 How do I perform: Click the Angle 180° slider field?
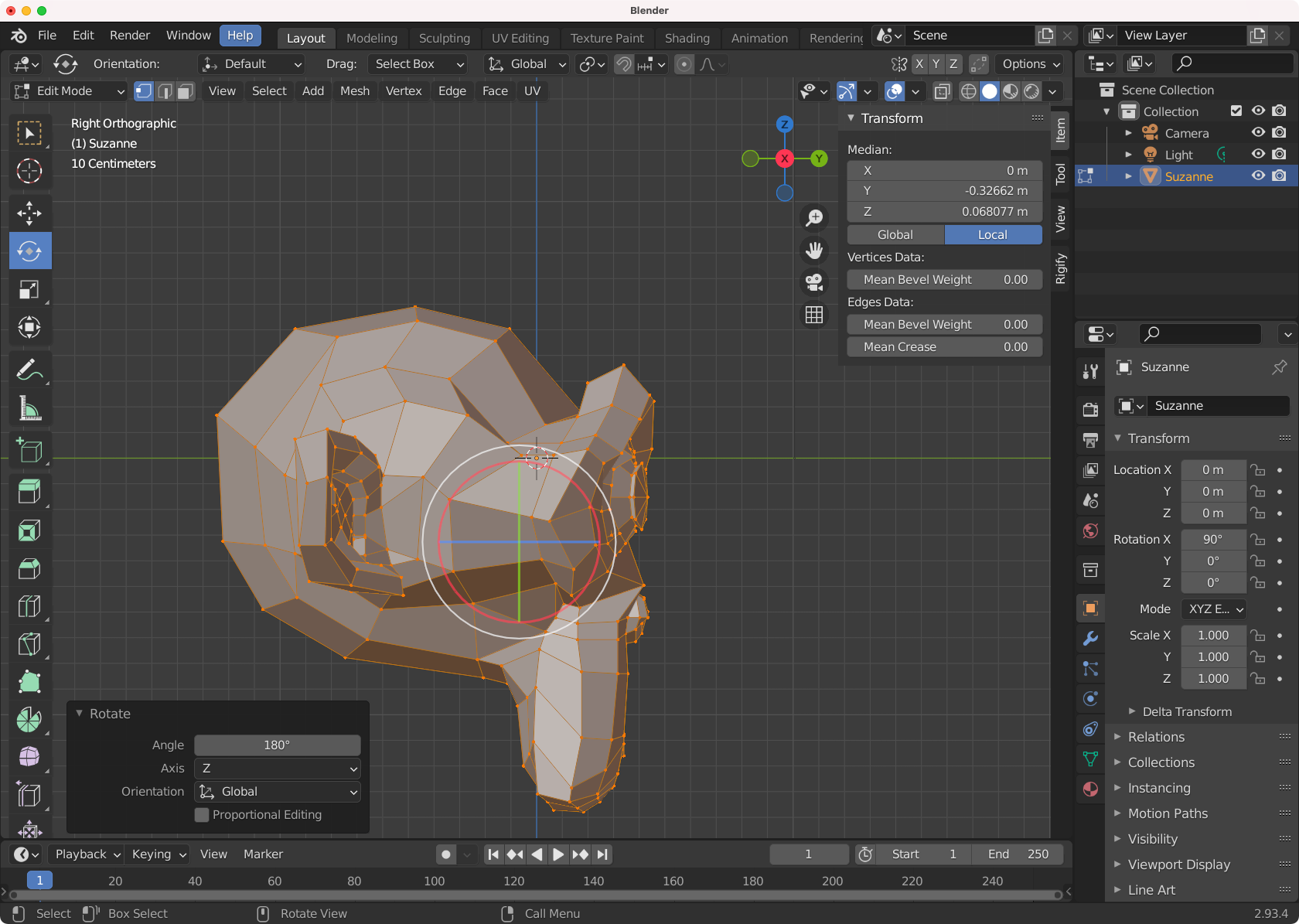tap(278, 745)
